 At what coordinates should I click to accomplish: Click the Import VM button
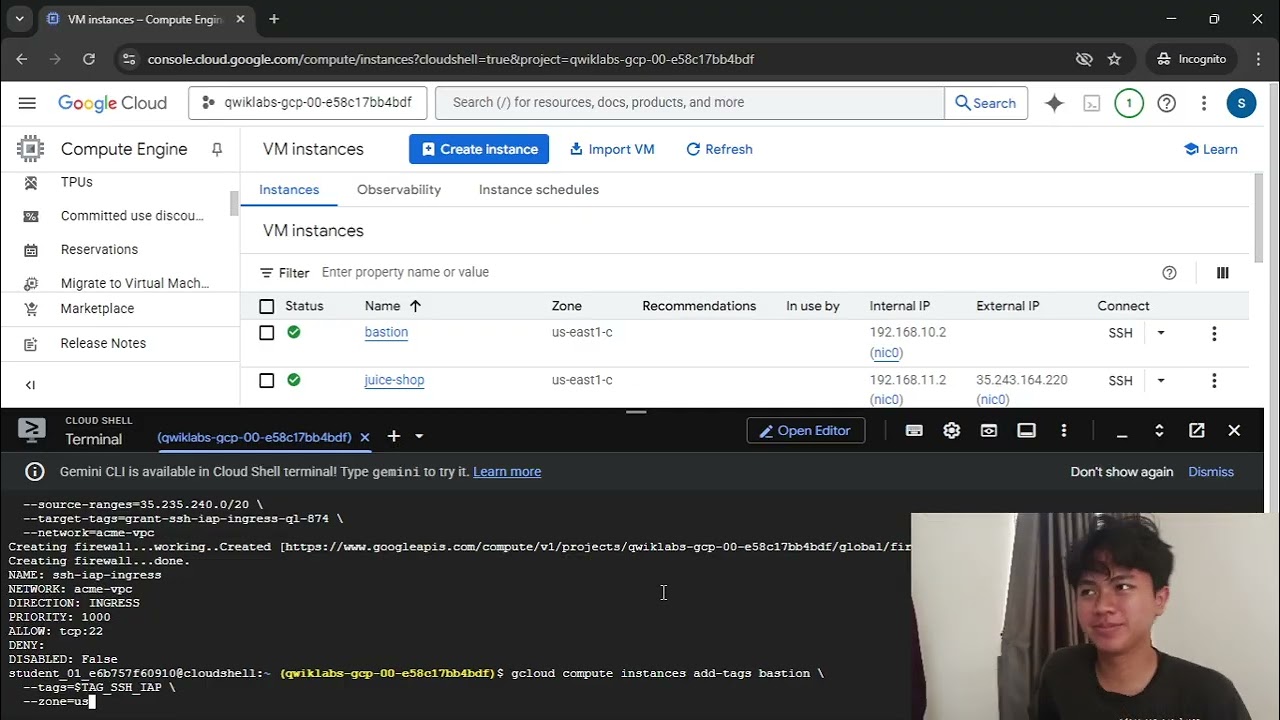tap(612, 149)
